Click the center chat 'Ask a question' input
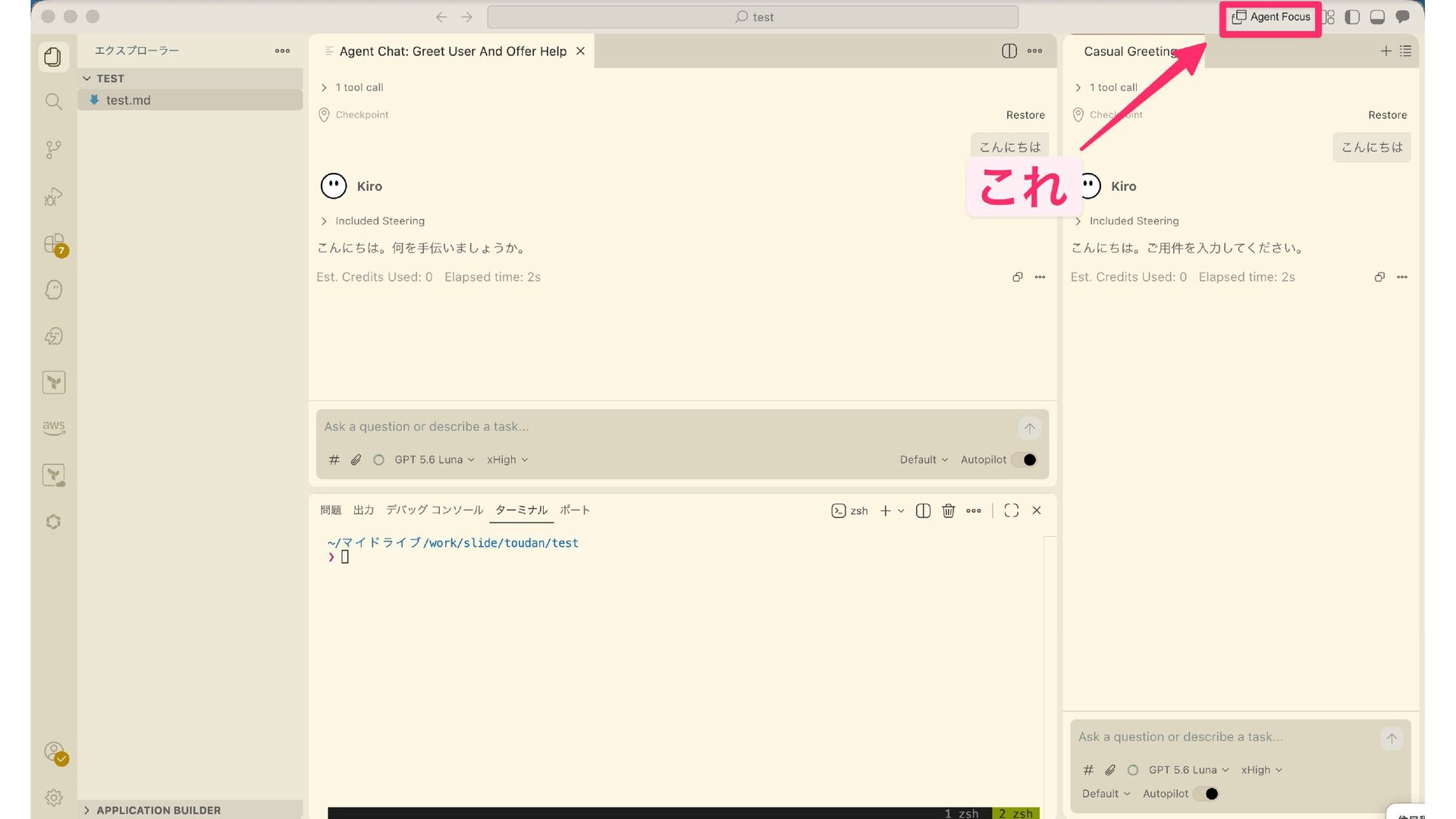This screenshot has width=1456, height=819. pos(667,427)
